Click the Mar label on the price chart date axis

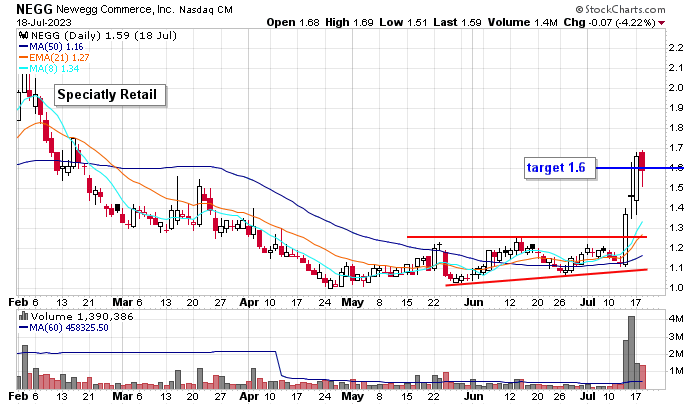tap(122, 302)
